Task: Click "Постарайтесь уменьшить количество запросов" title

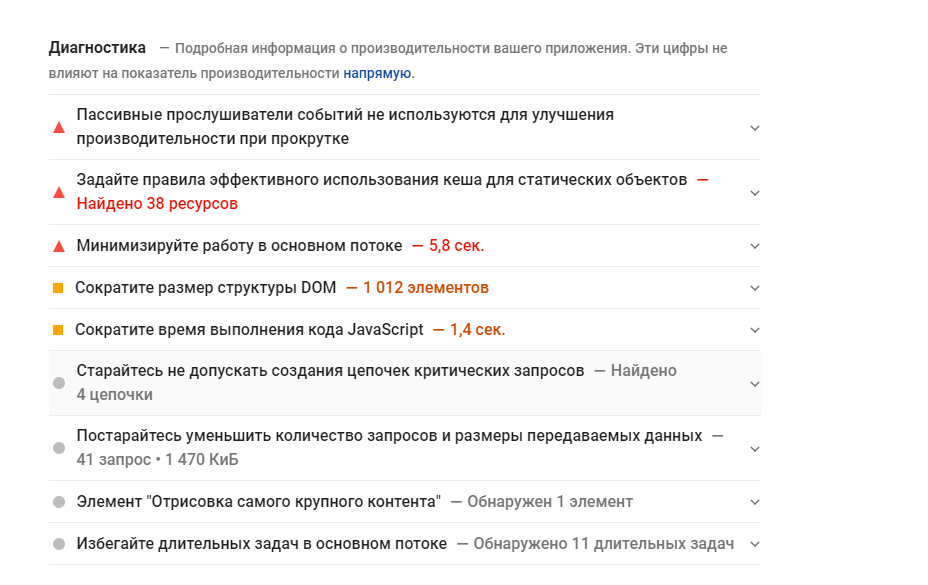Action: pyautogui.click(x=389, y=436)
